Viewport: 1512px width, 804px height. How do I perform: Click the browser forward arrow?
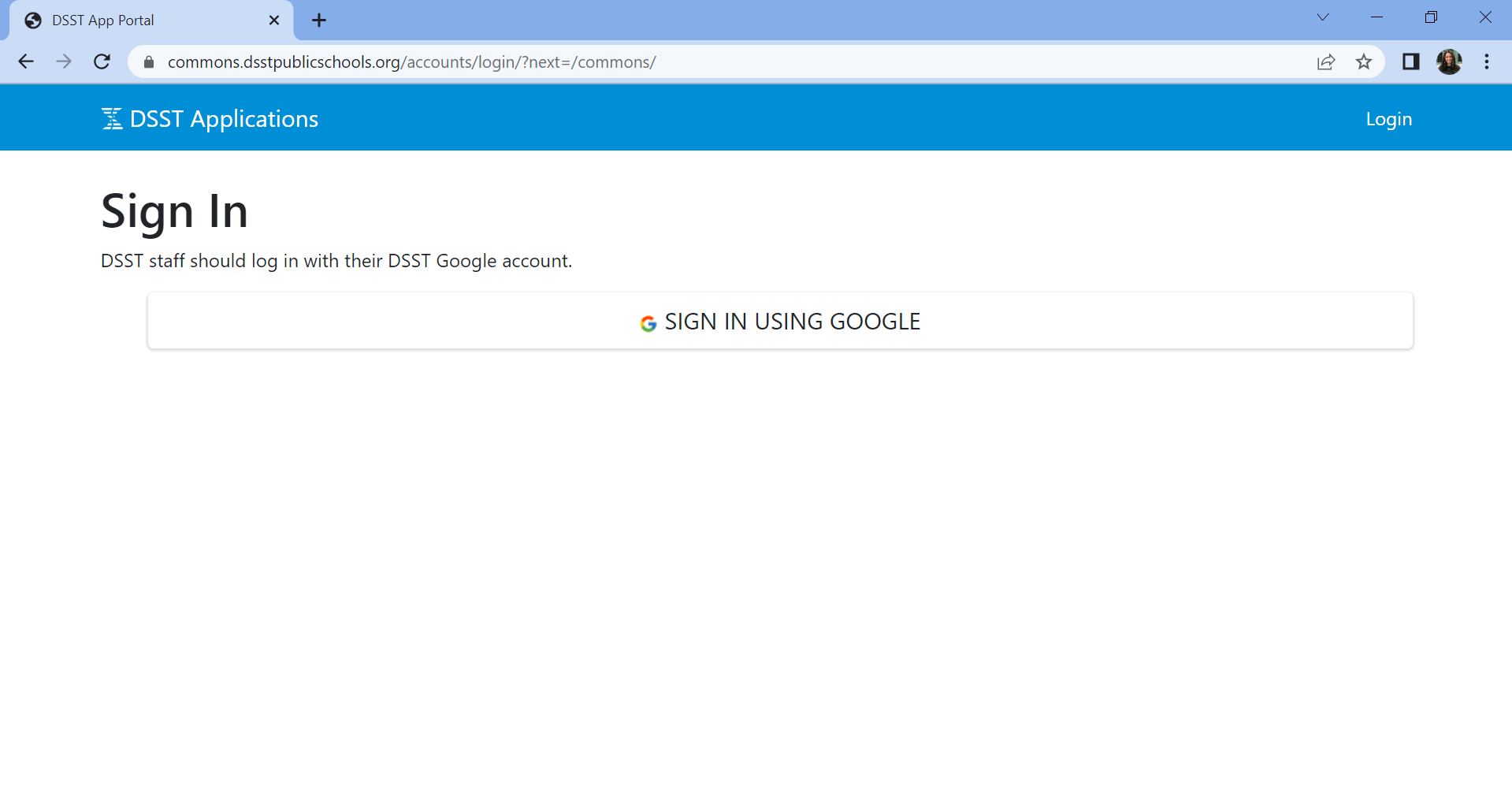point(64,62)
